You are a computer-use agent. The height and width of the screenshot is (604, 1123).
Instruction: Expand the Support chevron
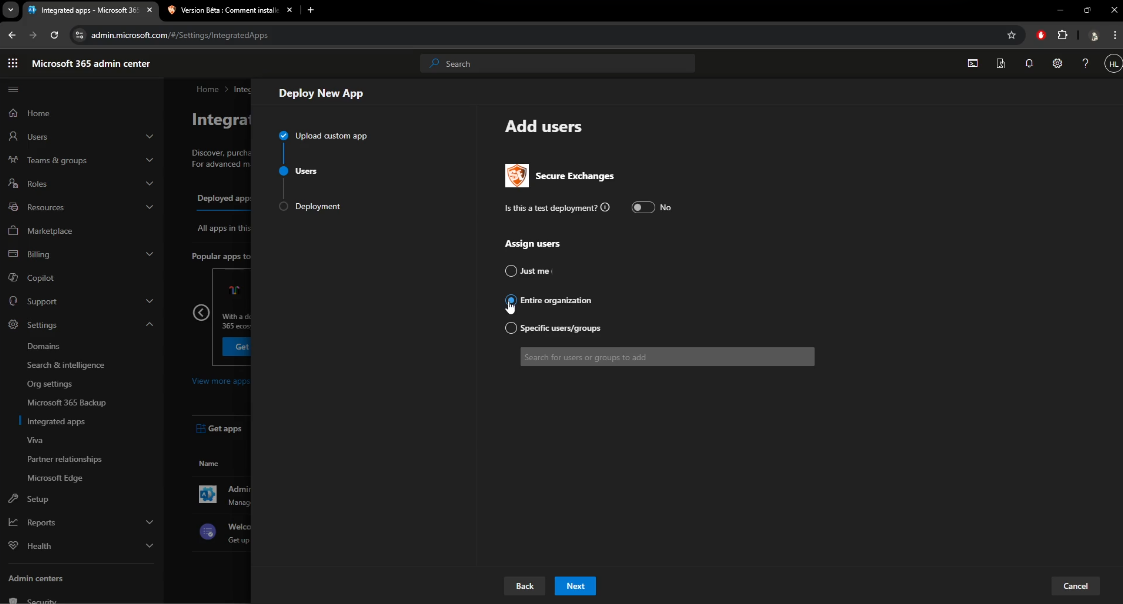tap(149, 301)
